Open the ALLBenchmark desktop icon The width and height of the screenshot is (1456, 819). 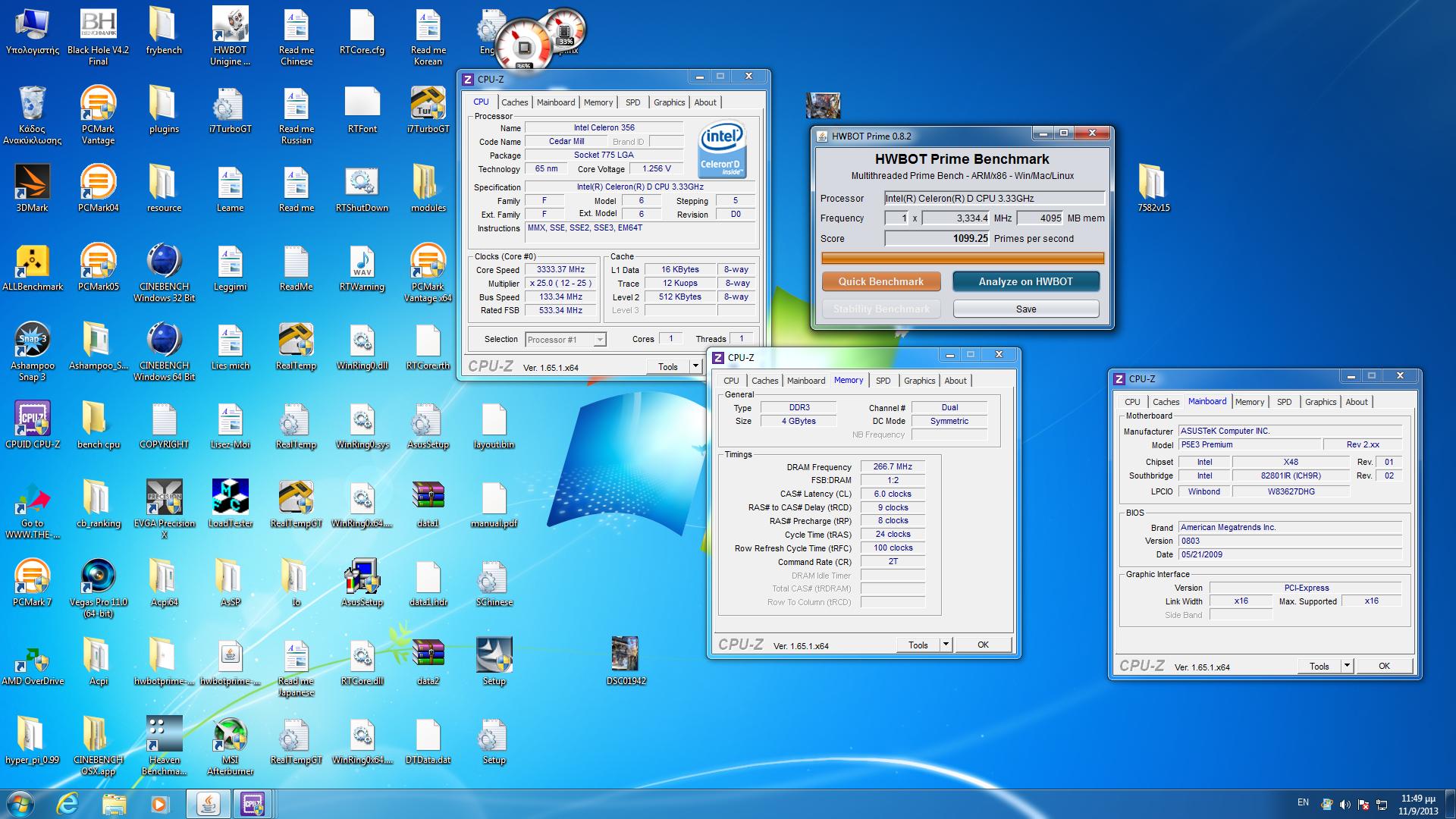[32, 267]
